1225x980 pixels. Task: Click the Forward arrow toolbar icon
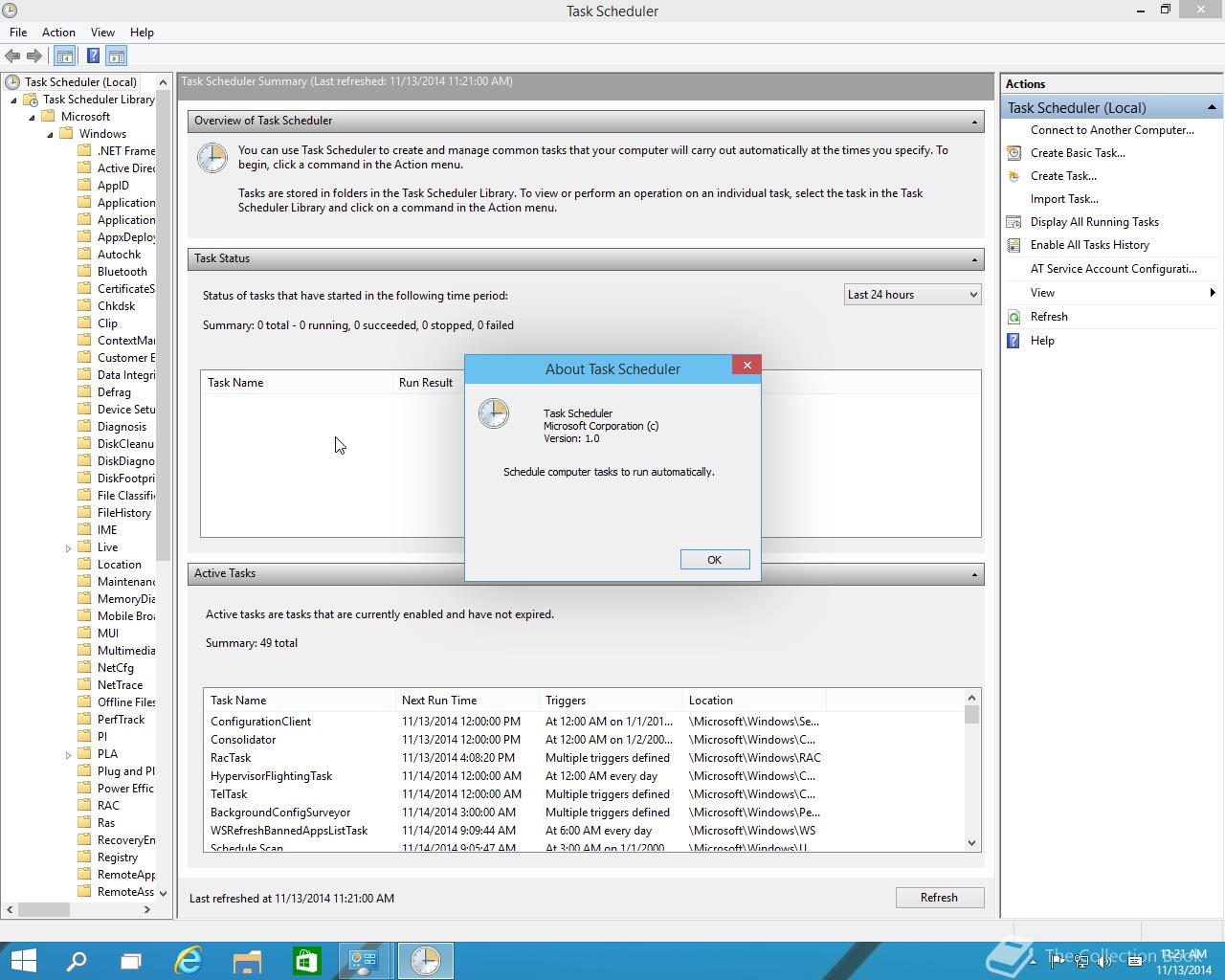point(34,56)
